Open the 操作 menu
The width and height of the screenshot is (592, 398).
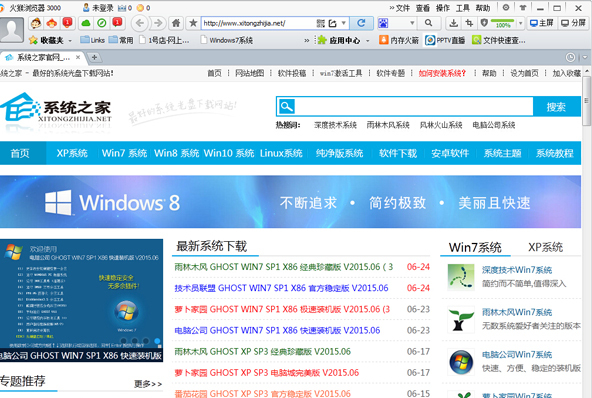[x=443, y=8]
